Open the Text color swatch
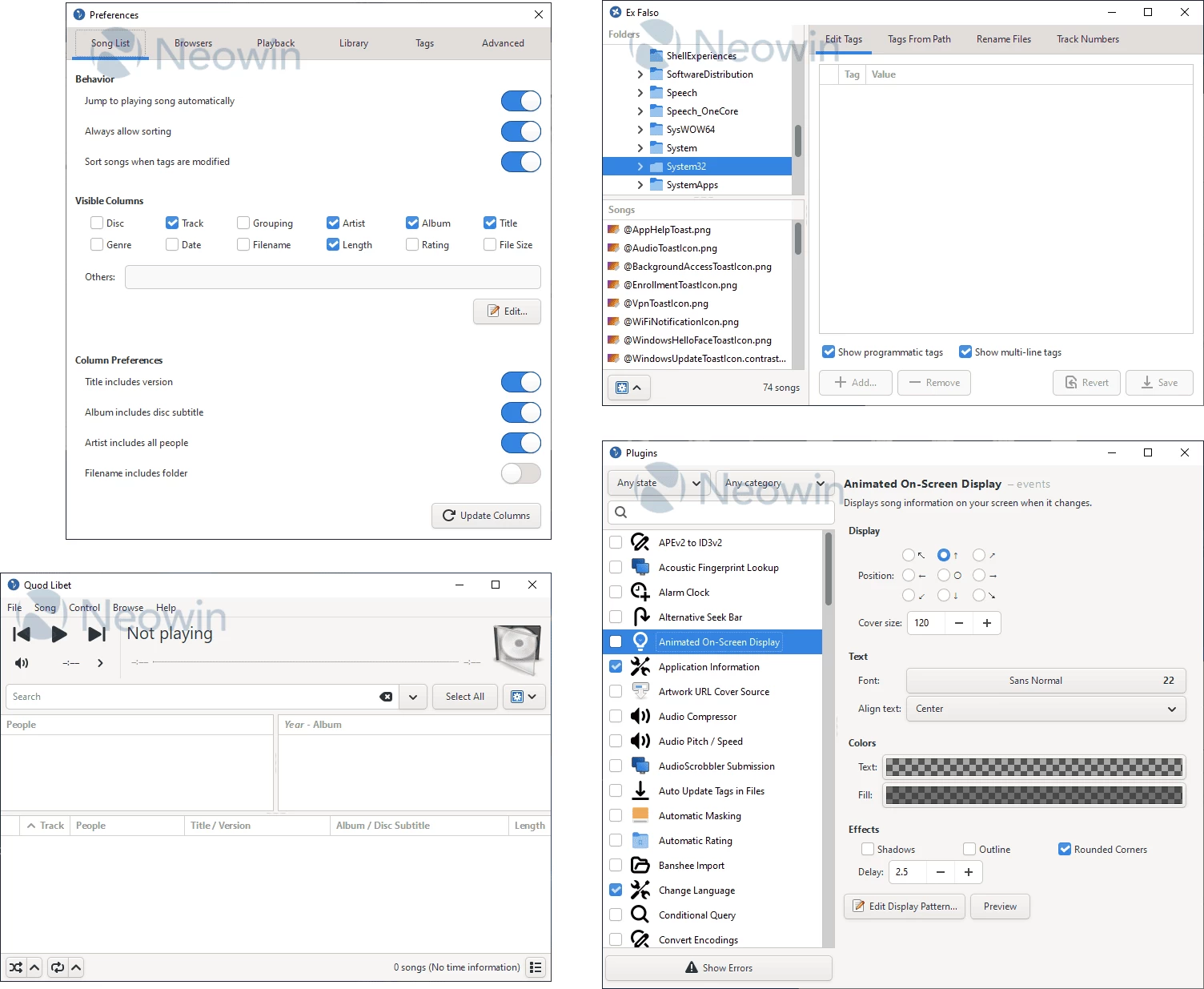Screen dimensions: 1204x989 click(x=1034, y=767)
